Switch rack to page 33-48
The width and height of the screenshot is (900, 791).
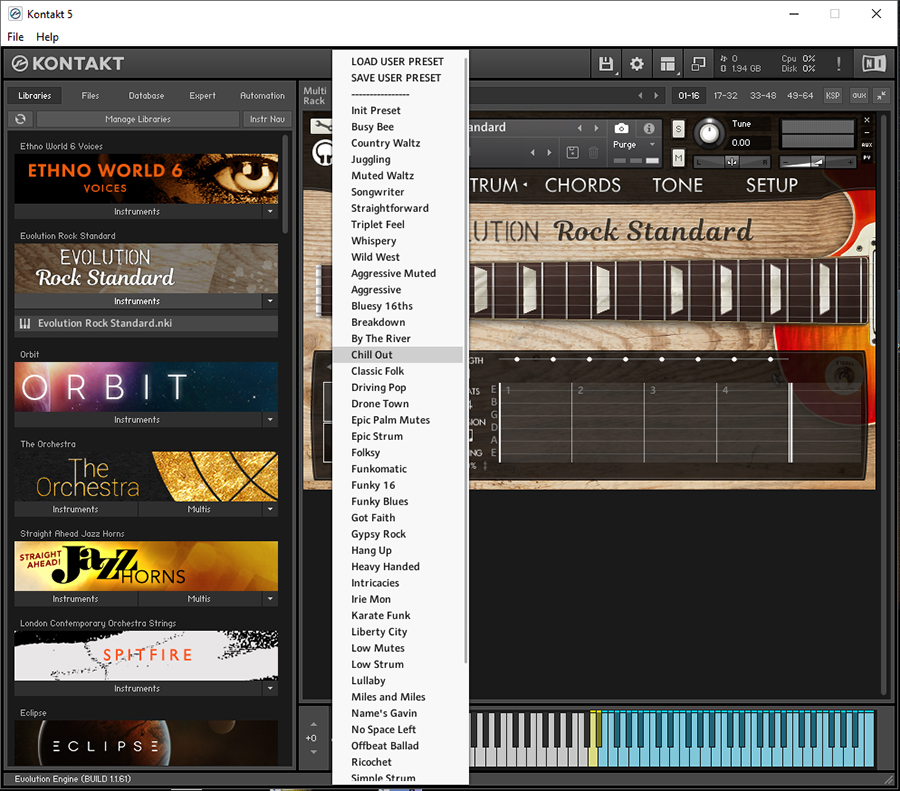click(x=762, y=96)
